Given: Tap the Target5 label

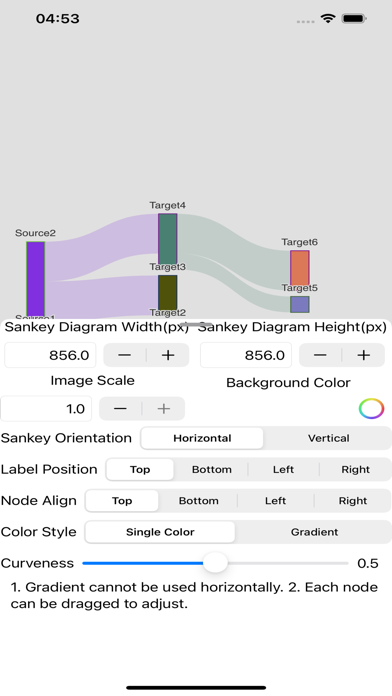Looking at the screenshot, I should pyautogui.click(x=300, y=288).
